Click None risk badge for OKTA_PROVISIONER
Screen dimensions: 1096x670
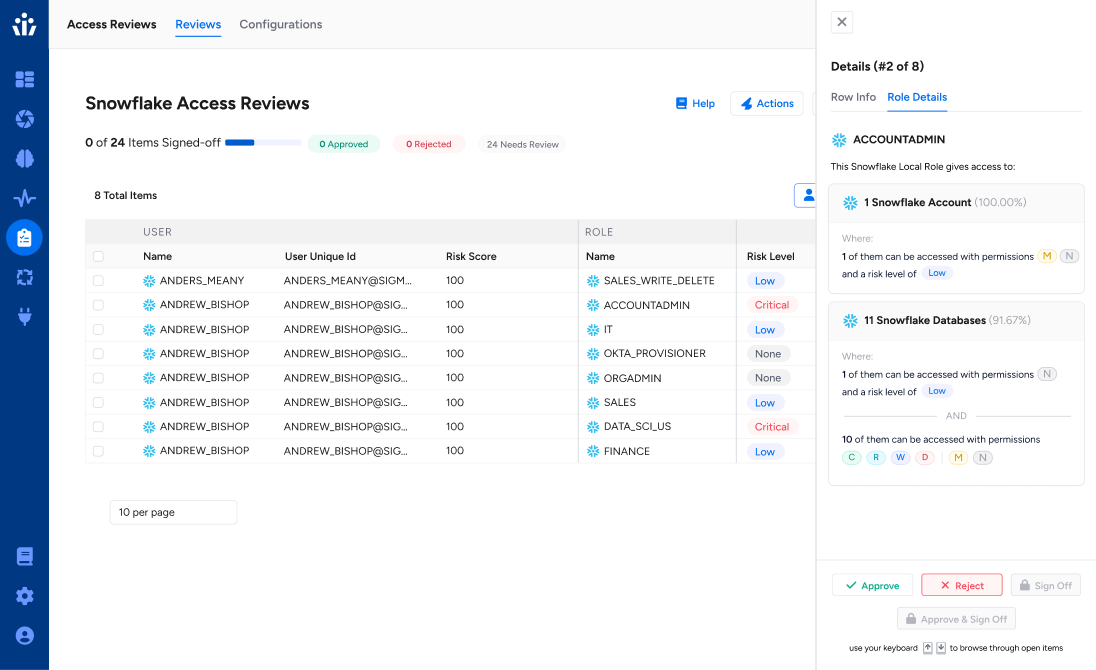click(x=767, y=354)
